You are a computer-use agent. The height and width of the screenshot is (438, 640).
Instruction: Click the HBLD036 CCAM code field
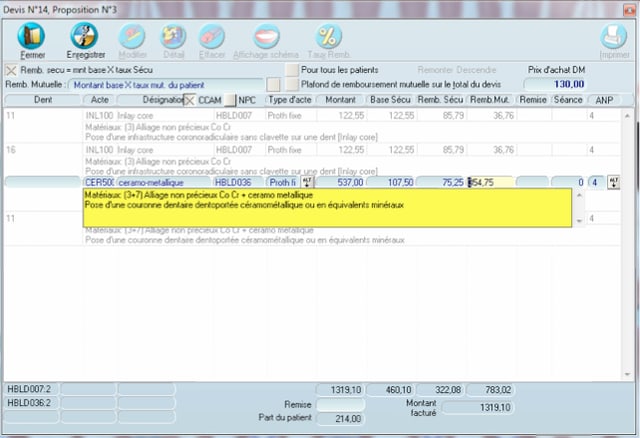[238, 182]
